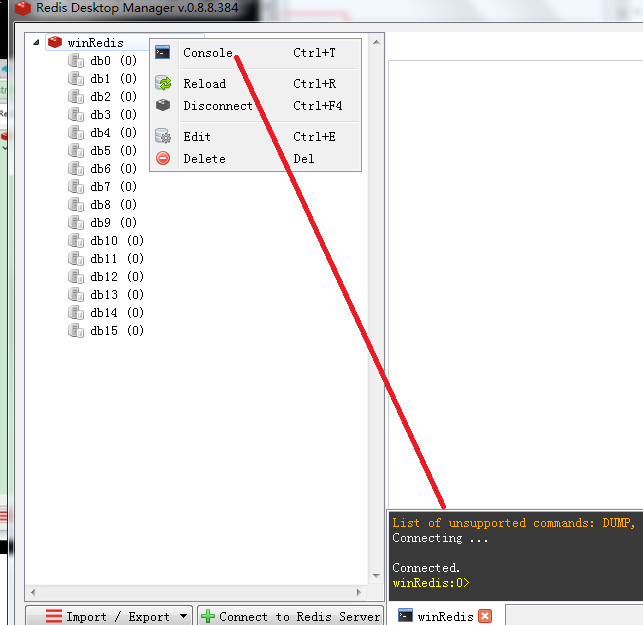Click the winRedis:0> console prompt

coord(431,583)
